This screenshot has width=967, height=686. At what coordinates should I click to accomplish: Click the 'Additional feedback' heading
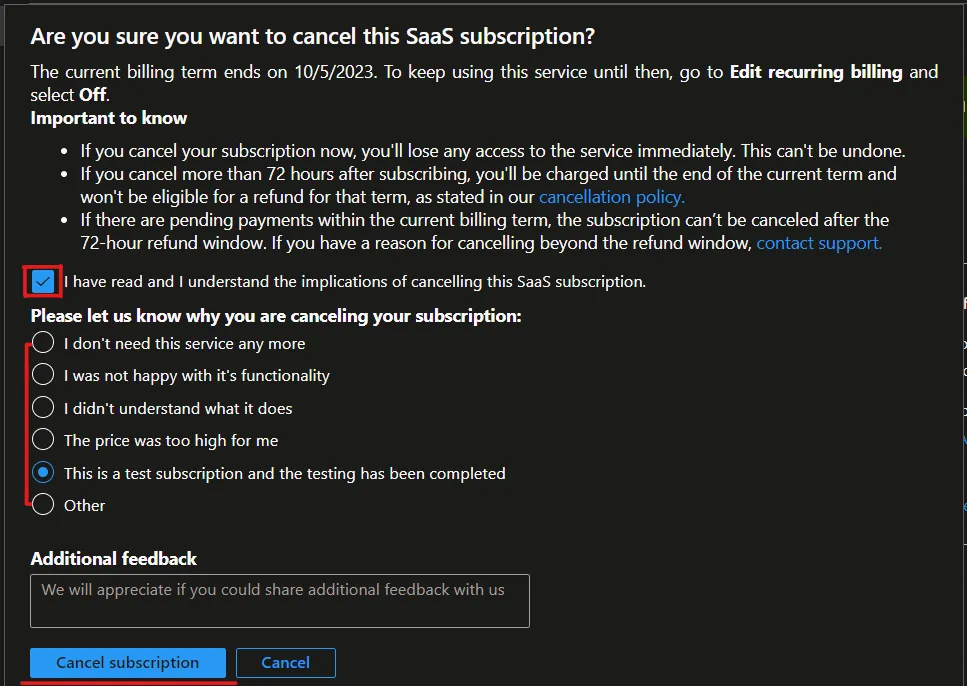point(113,559)
